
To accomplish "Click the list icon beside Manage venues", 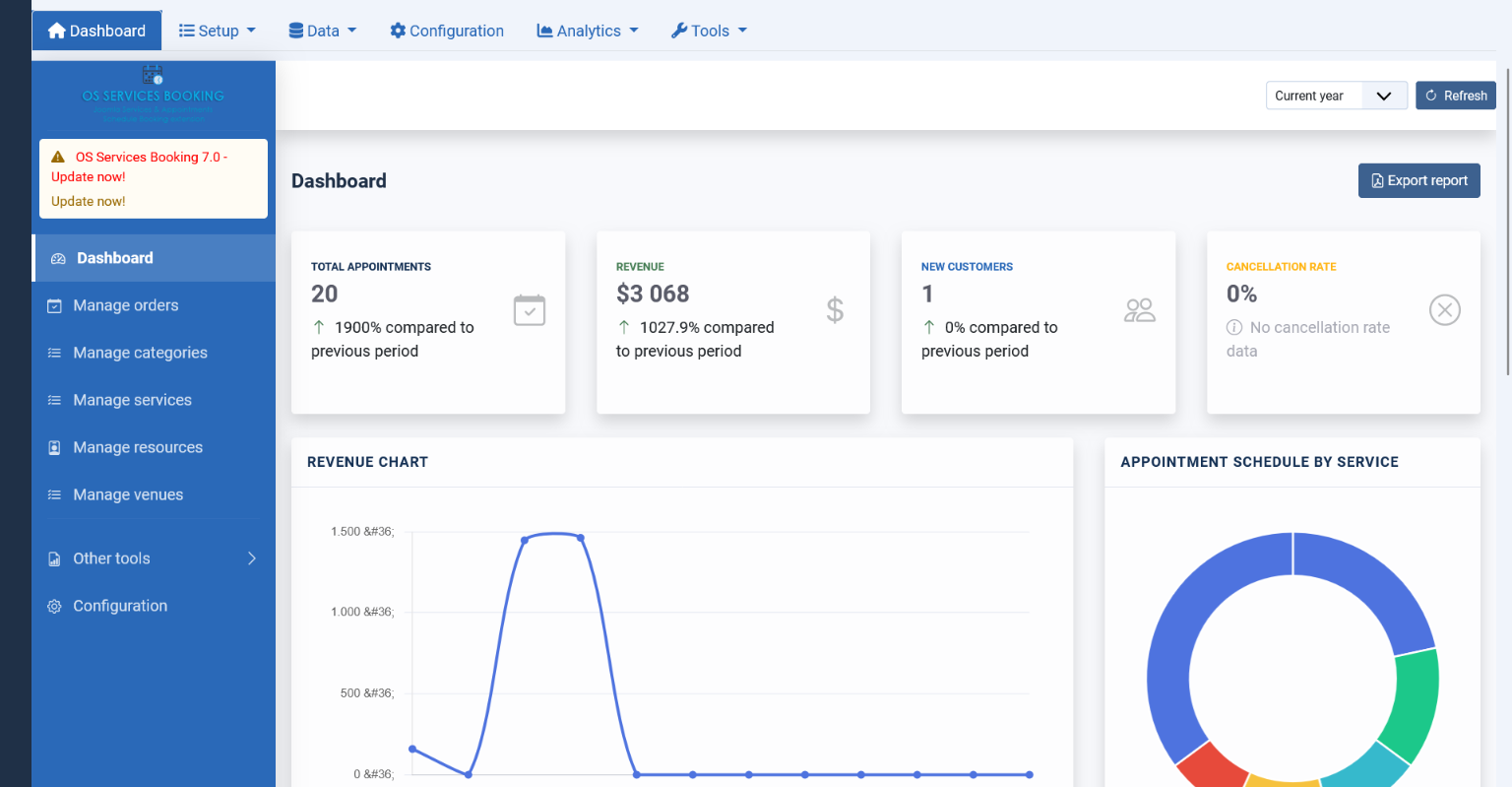I will coord(54,494).
